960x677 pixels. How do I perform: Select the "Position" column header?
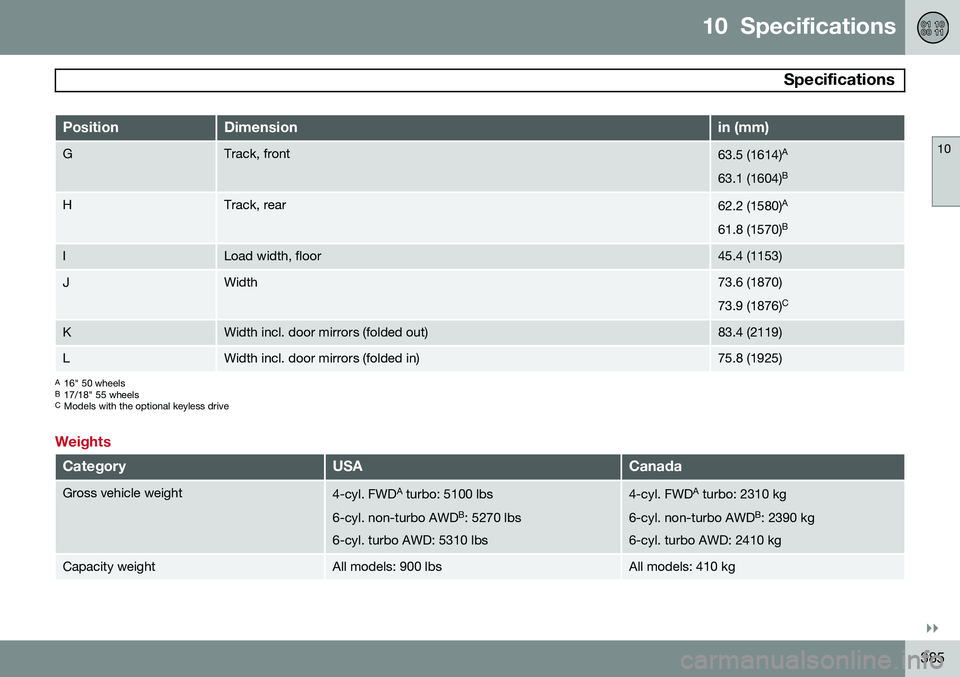(x=135, y=127)
